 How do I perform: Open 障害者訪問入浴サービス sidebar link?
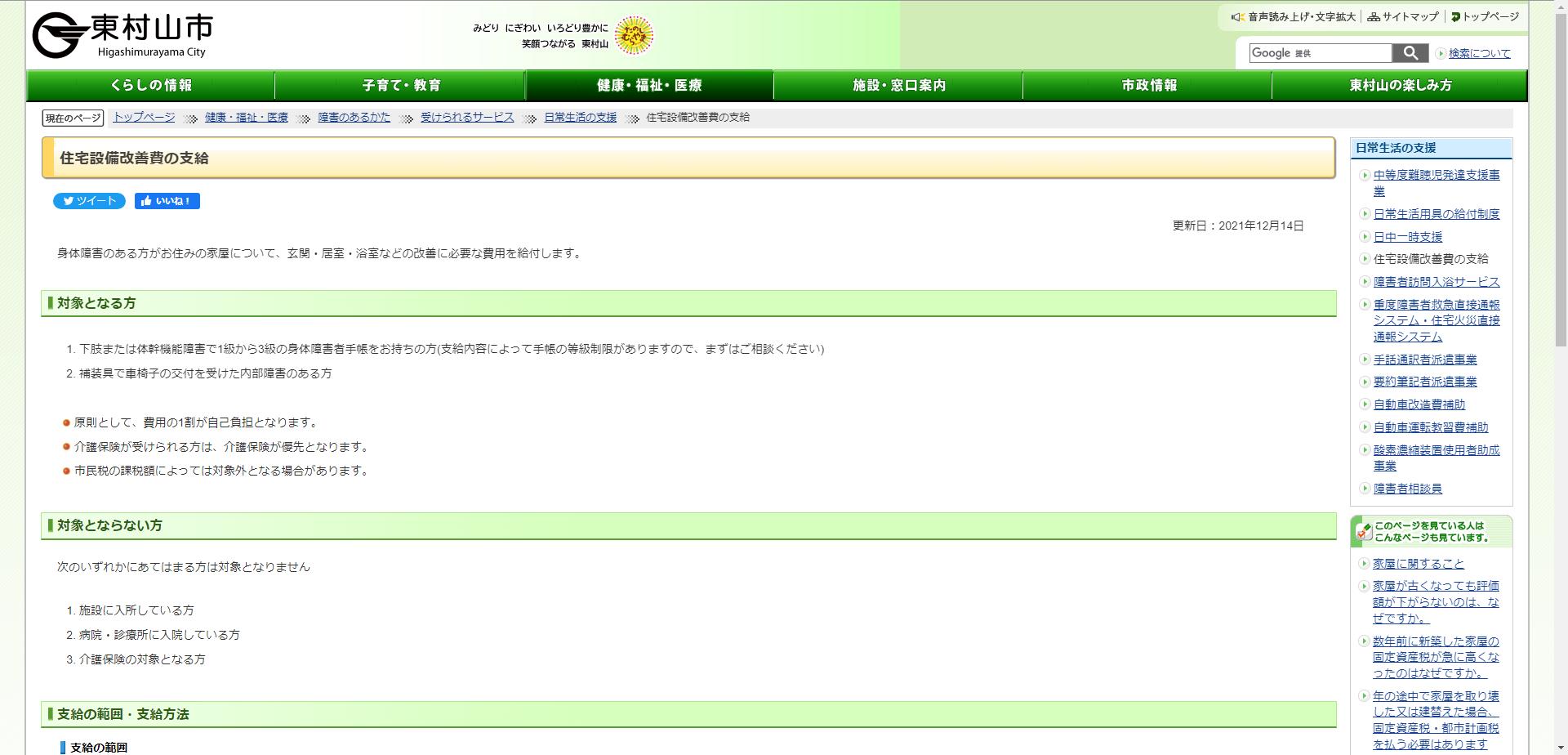coord(1436,282)
